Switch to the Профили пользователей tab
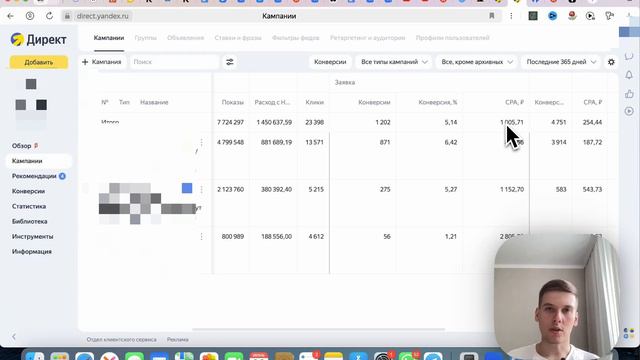The image size is (640, 360). [452, 38]
